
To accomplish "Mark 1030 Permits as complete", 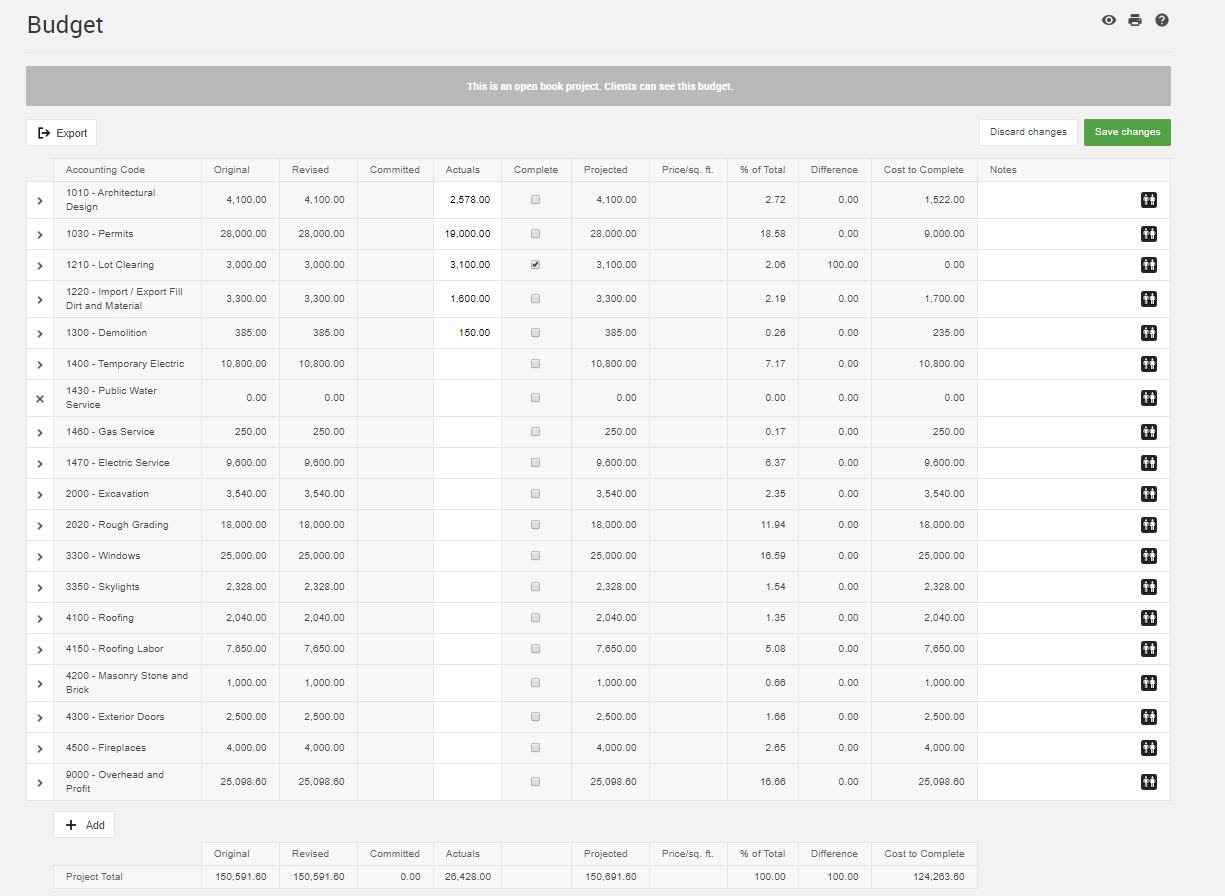I will (536, 234).
